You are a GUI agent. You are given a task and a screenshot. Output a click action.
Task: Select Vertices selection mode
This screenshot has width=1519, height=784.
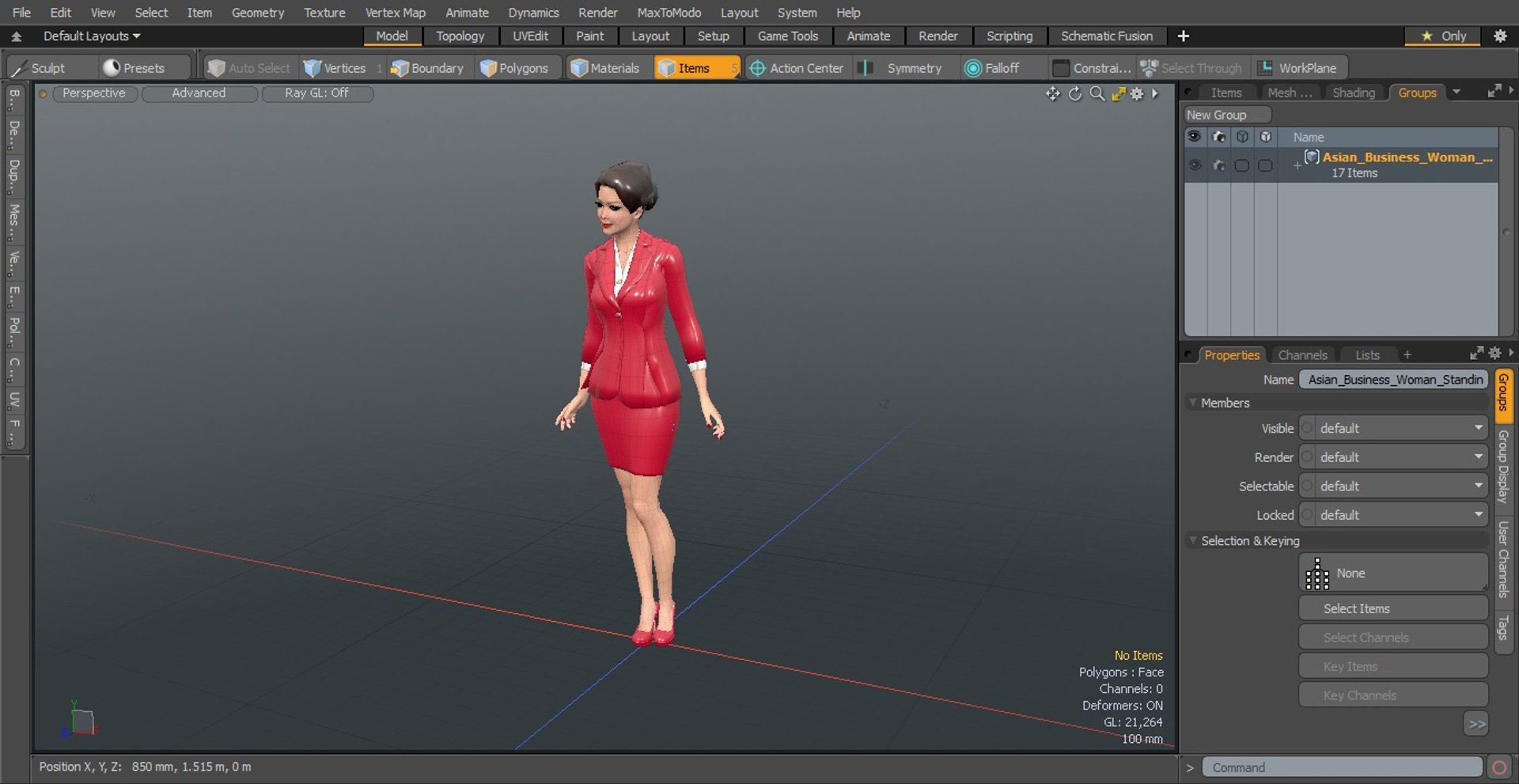click(335, 68)
